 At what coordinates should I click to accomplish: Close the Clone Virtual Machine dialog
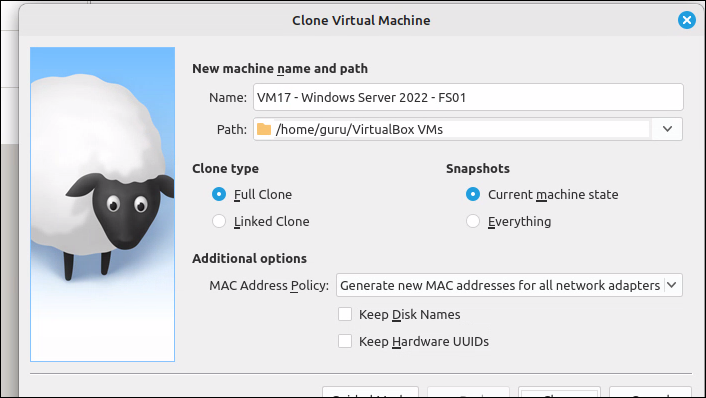pos(687,20)
